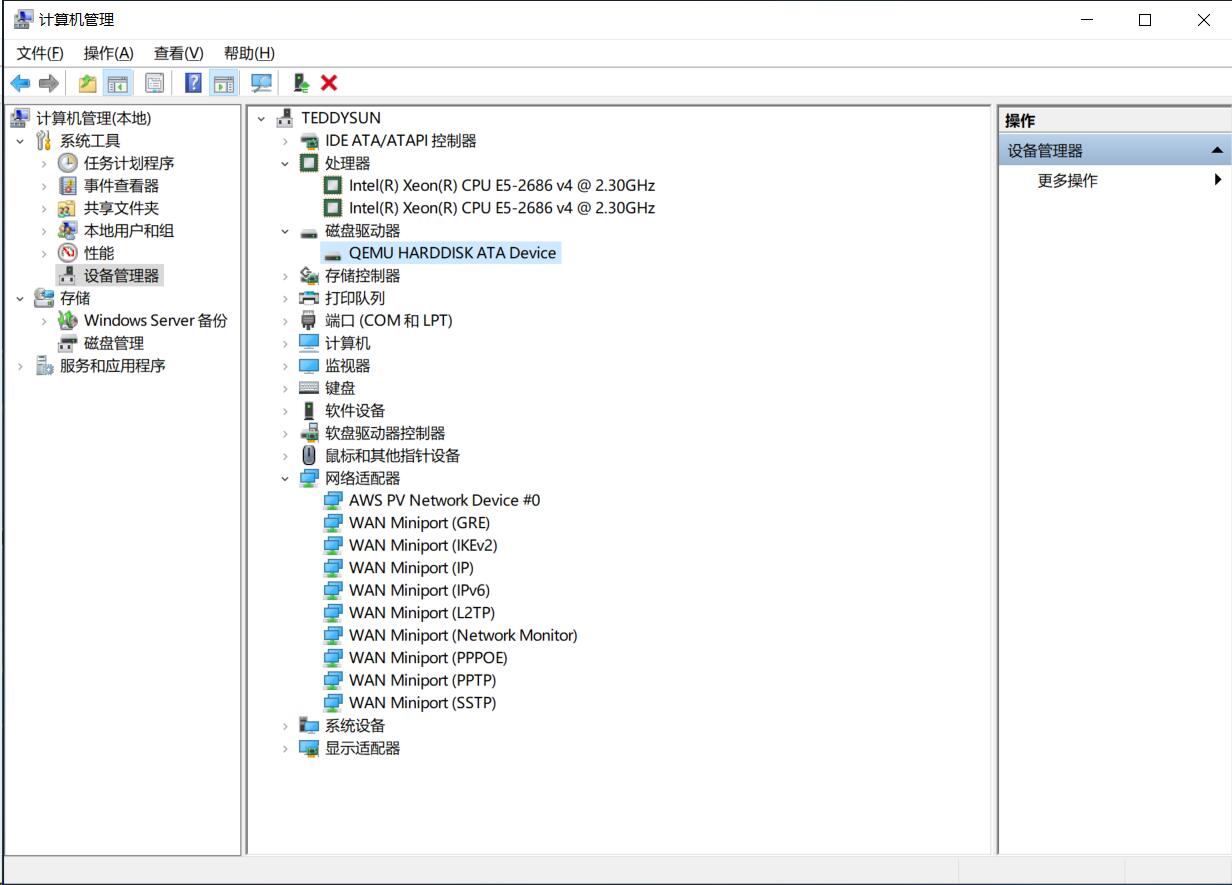
Task: Select WAN Miniport (PPTP) adapter
Action: [x=422, y=680]
